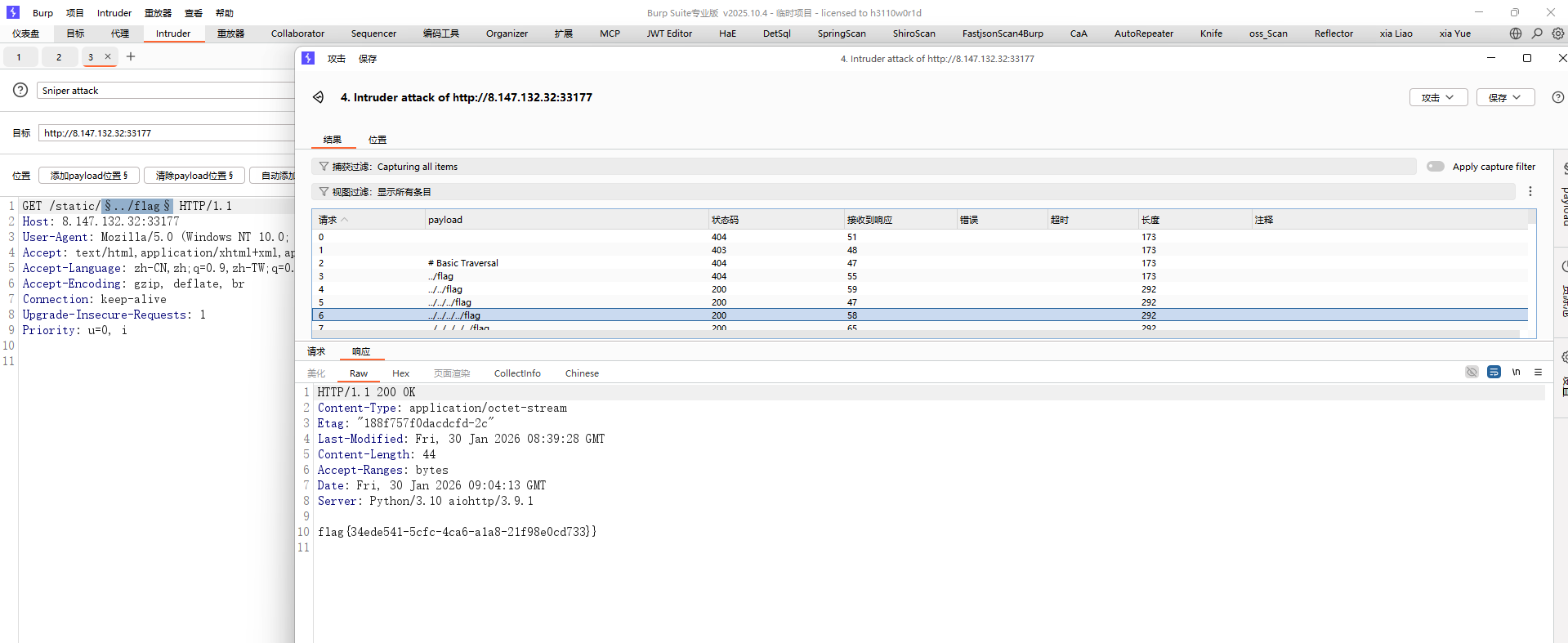
Task: Open the 帮助 menu
Action: [x=225, y=13]
